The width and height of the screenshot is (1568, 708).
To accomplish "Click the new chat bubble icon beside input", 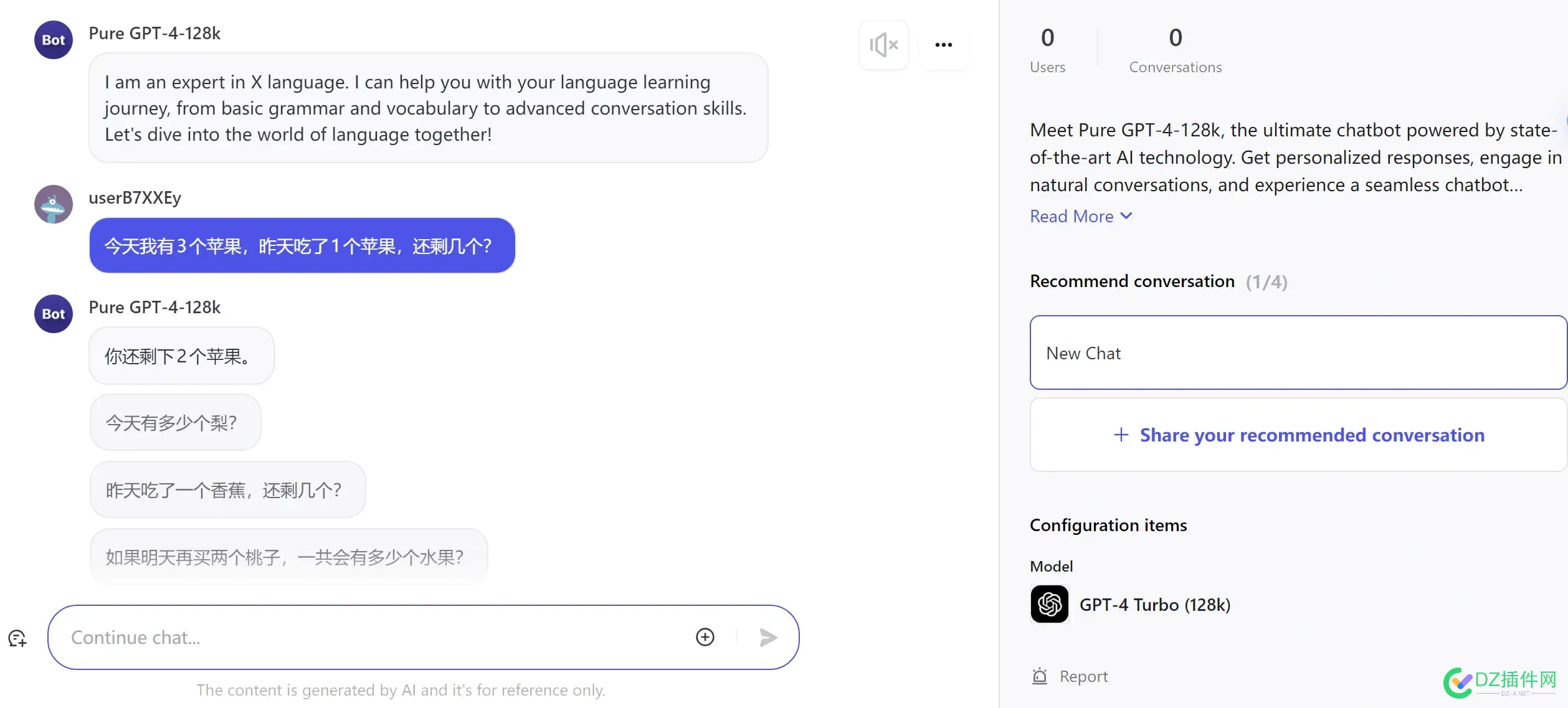I will click(x=17, y=638).
